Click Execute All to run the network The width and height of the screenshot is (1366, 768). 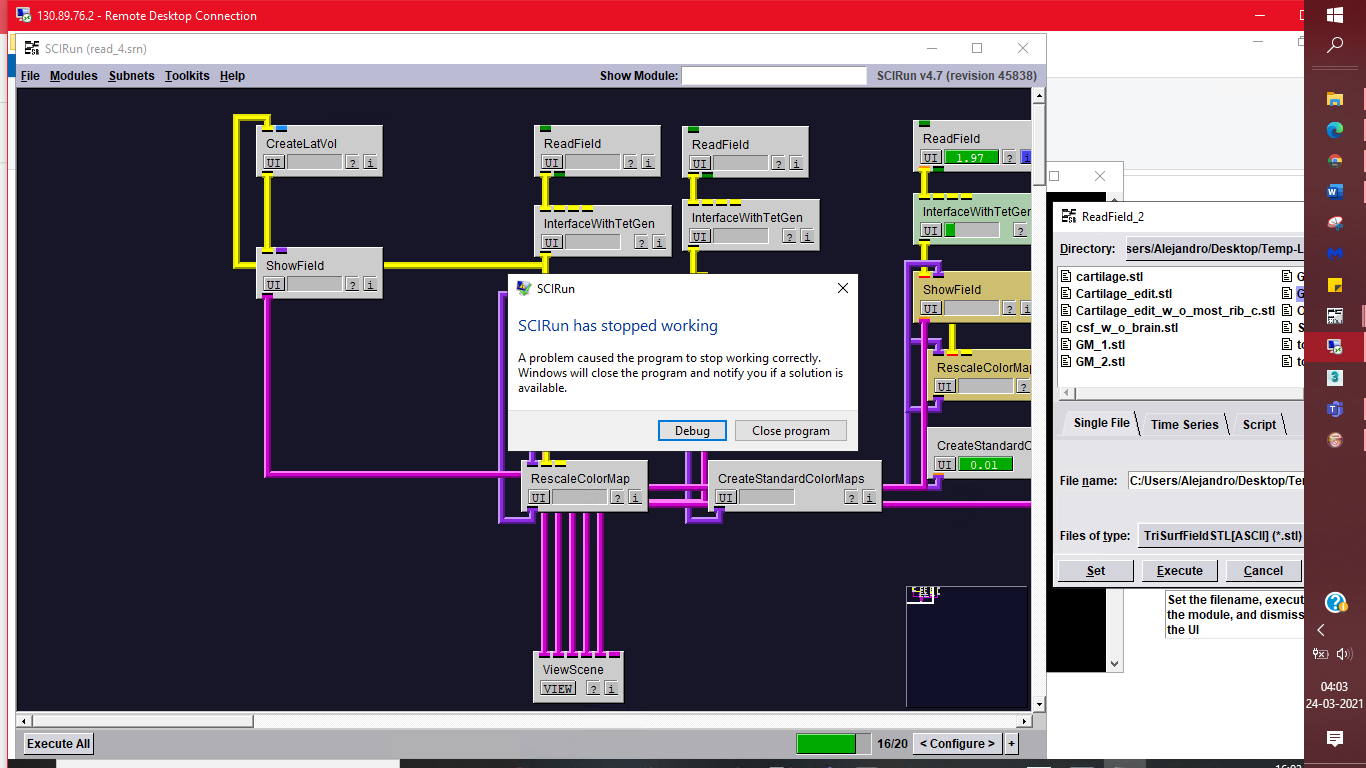(57, 743)
